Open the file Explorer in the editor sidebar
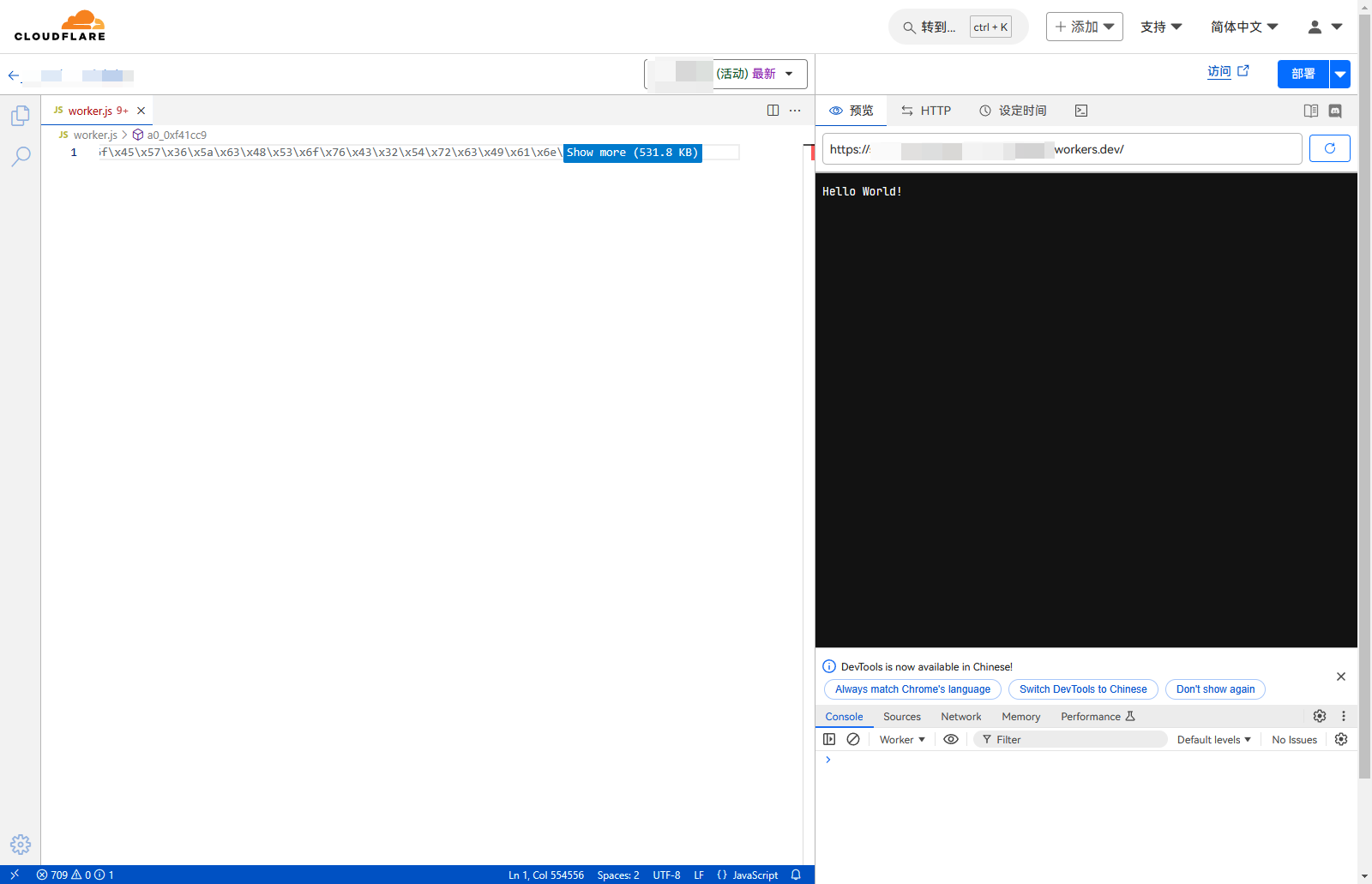Image resolution: width=1372 pixels, height=884 pixels. 20,115
